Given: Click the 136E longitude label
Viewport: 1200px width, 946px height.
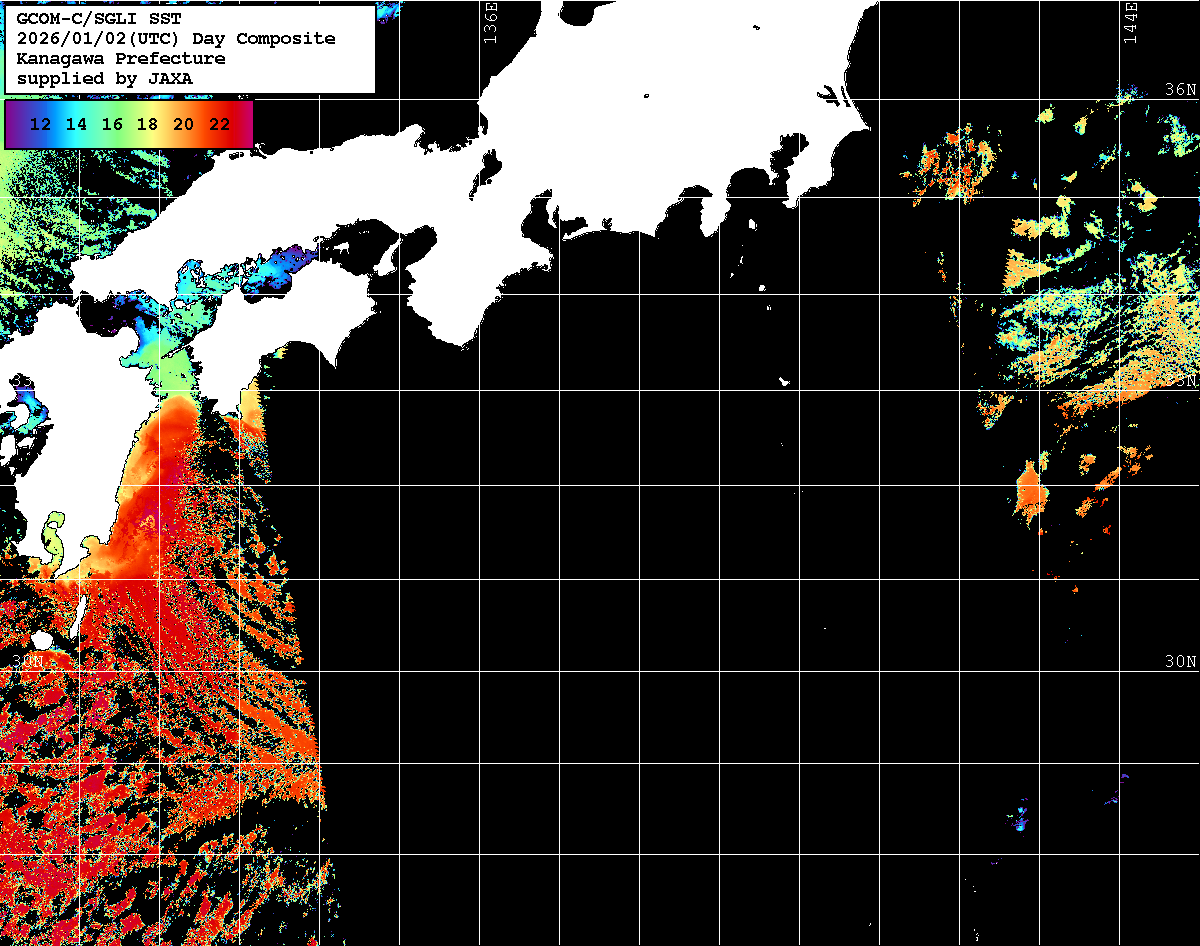Looking at the screenshot, I should [489, 22].
